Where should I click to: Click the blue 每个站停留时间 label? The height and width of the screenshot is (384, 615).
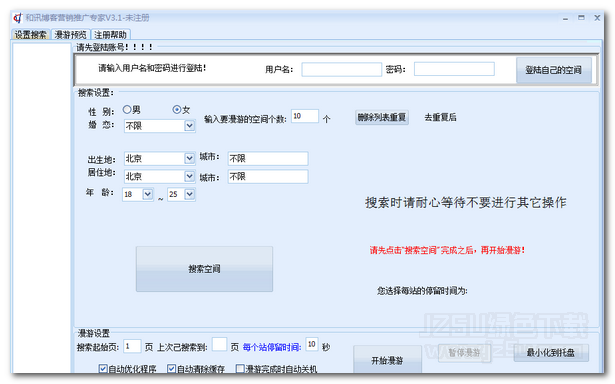272,347
